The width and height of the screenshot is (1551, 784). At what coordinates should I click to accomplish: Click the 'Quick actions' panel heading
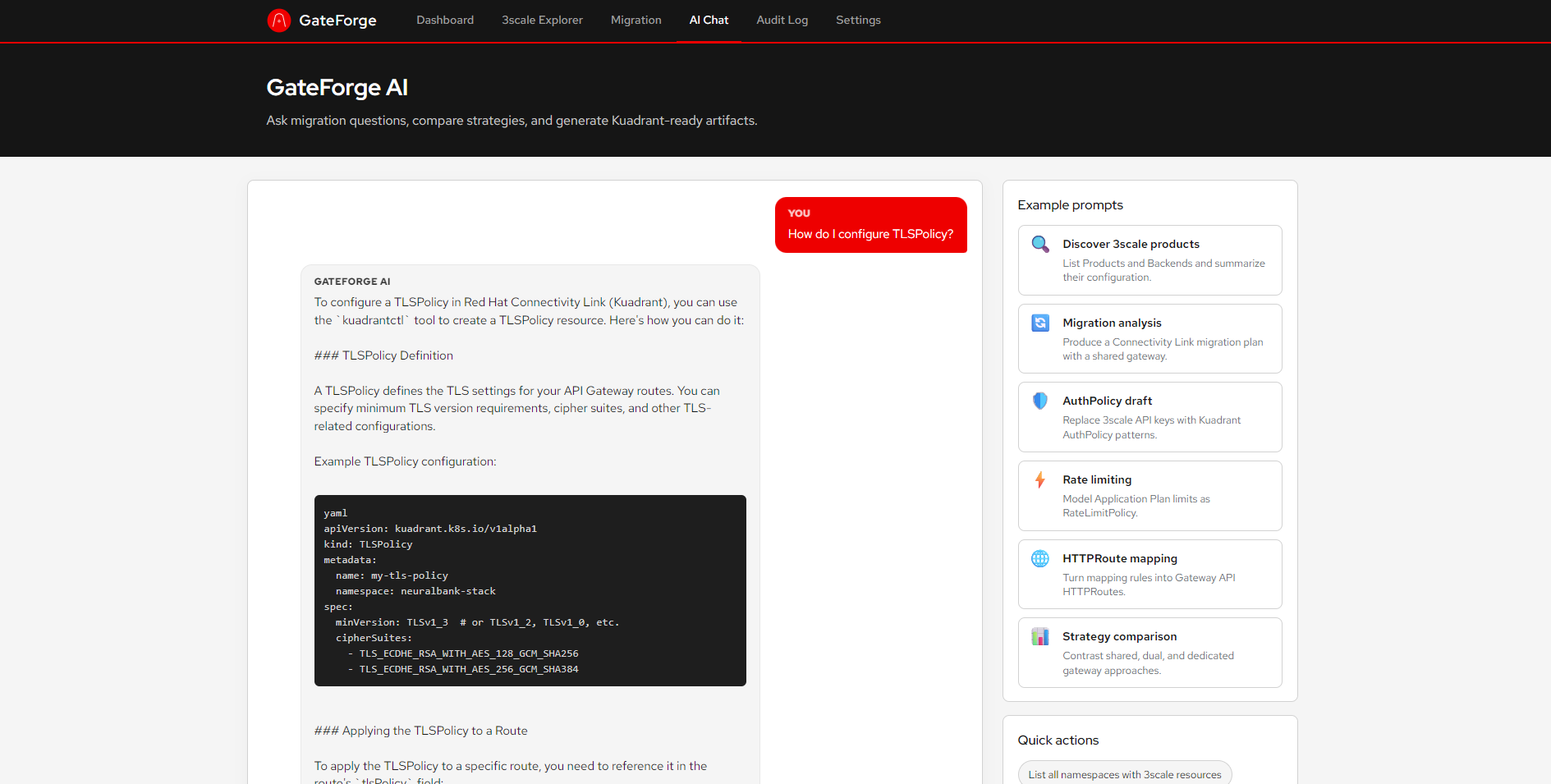click(x=1058, y=740)
